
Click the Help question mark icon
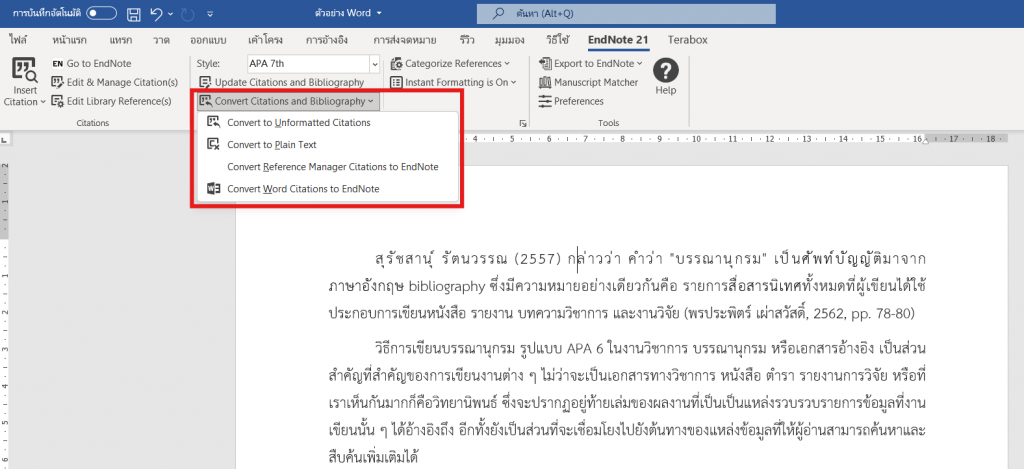[x=665, y=70]
